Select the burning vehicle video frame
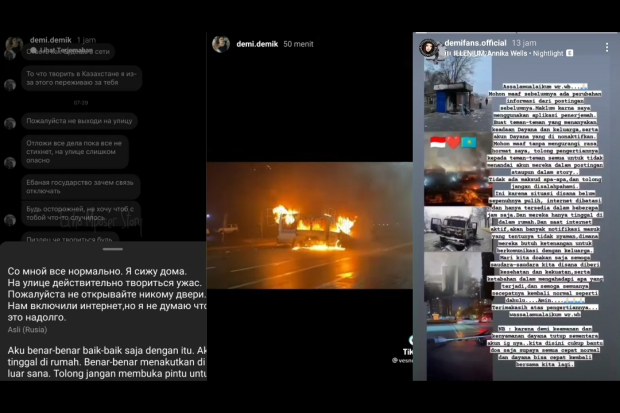The image size is (620, 413). point(310,225)
